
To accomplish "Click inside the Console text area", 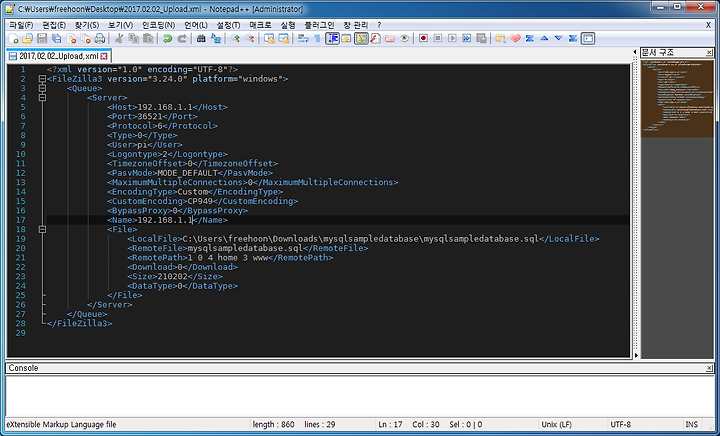I will click(360, 396).
